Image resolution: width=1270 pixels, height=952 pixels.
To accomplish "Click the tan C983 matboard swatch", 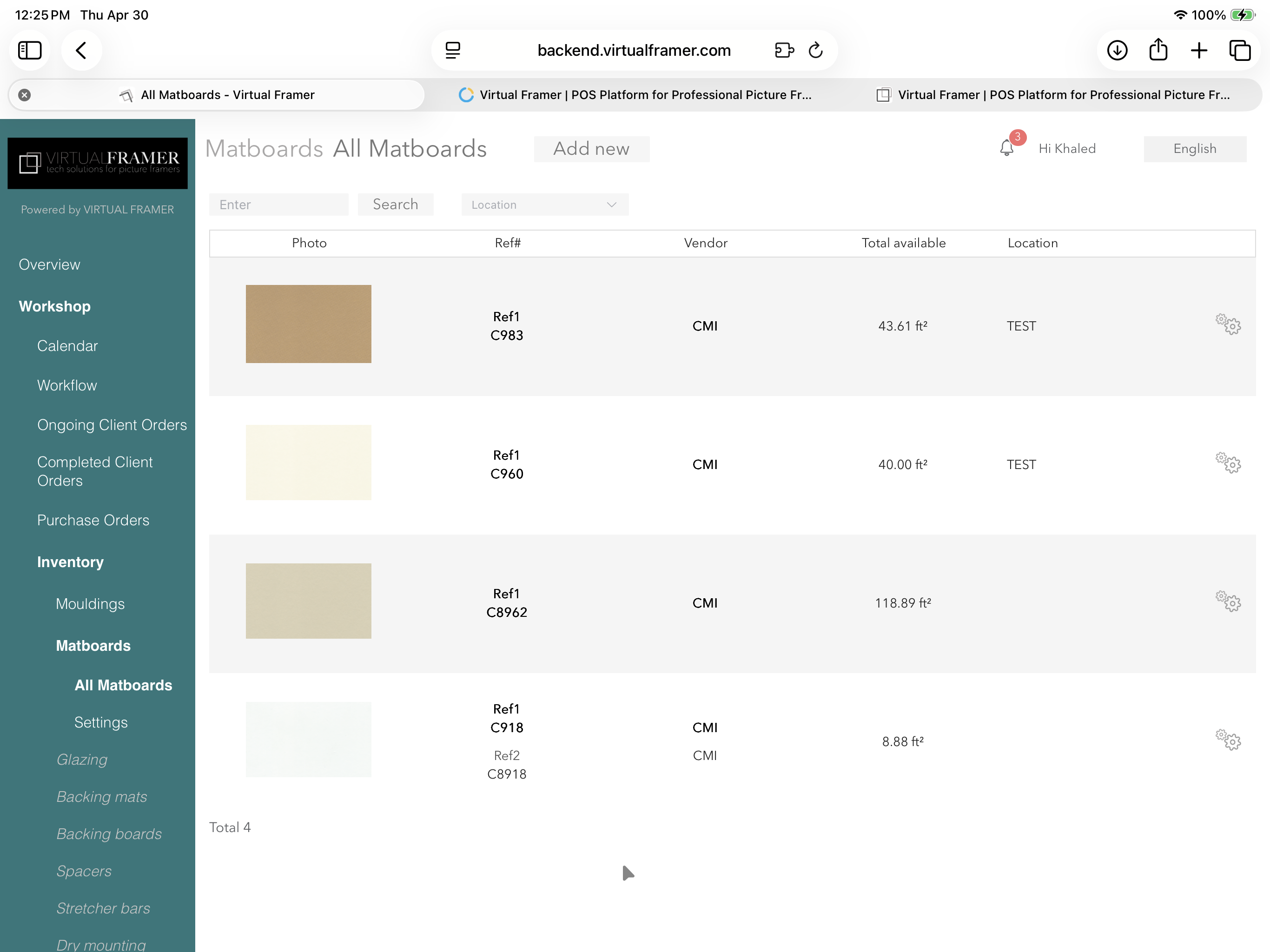I will (x=308, y=324).
